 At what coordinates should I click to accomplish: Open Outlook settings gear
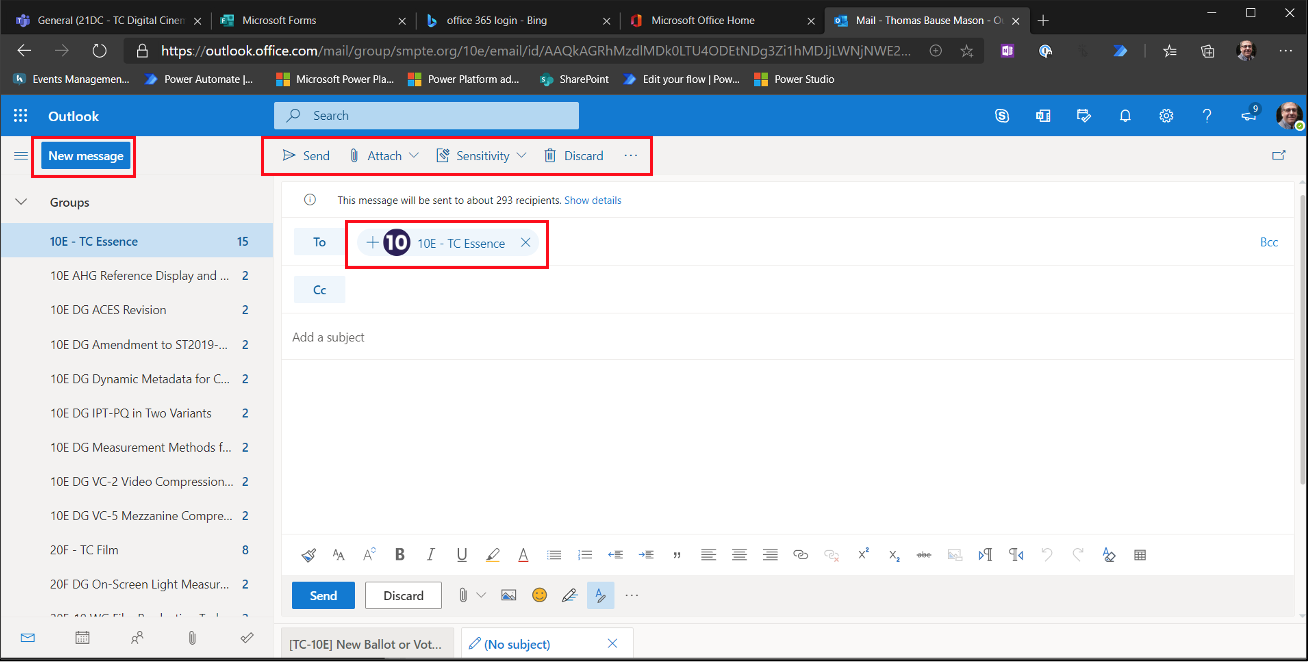pyautogui.click(x=1166, y=115)
